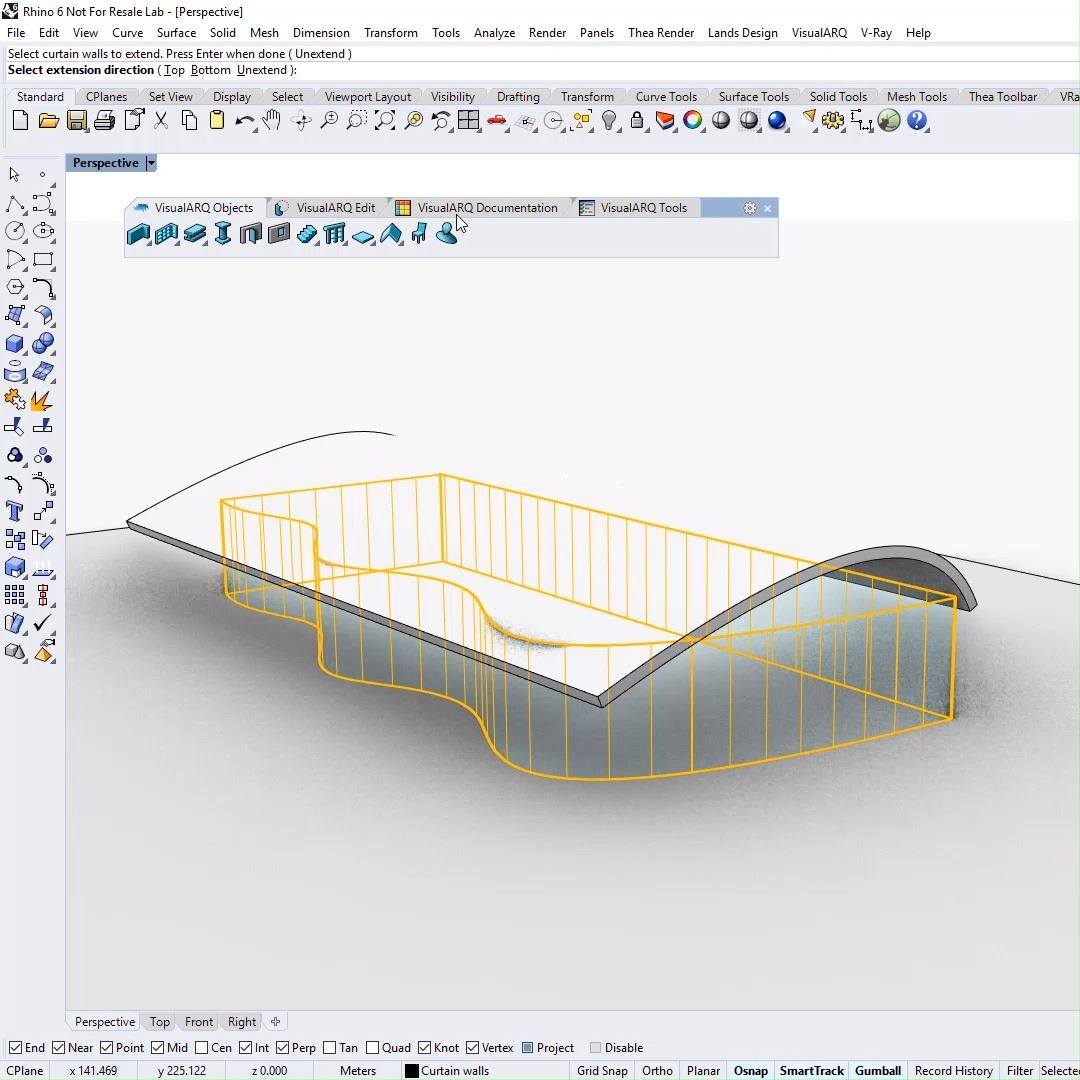Toggle SmartTrack in status bar
Screen dimensions: 1080x1080
click(811, 1070)
